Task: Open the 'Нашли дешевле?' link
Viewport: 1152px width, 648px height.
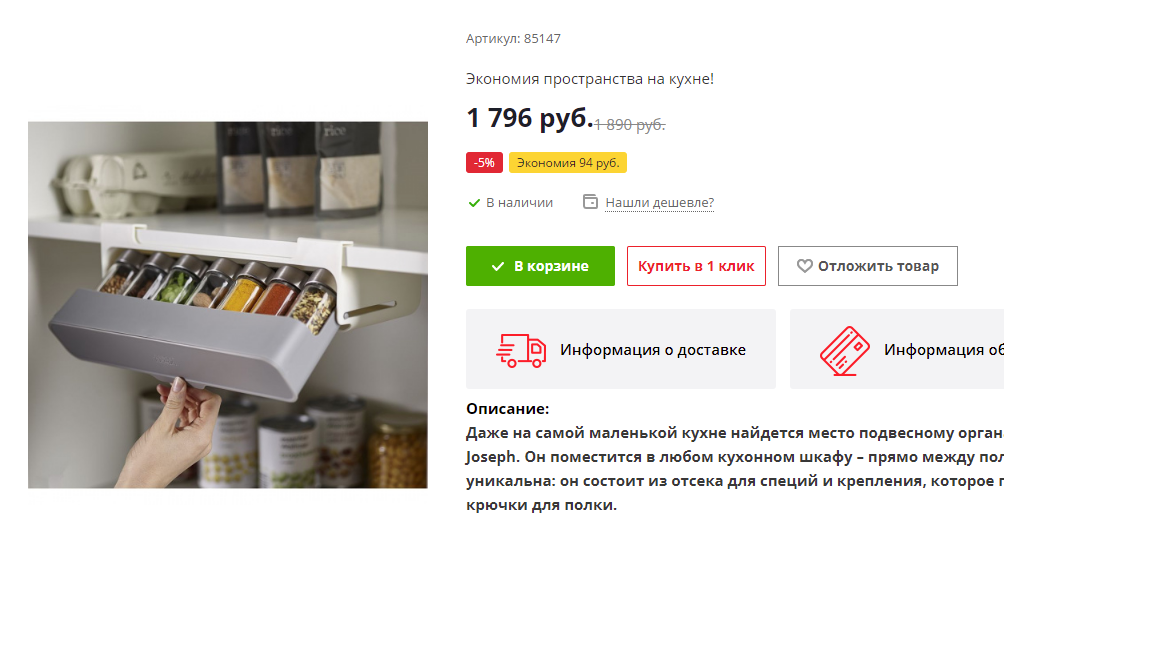Action: [x=659, y=202]
